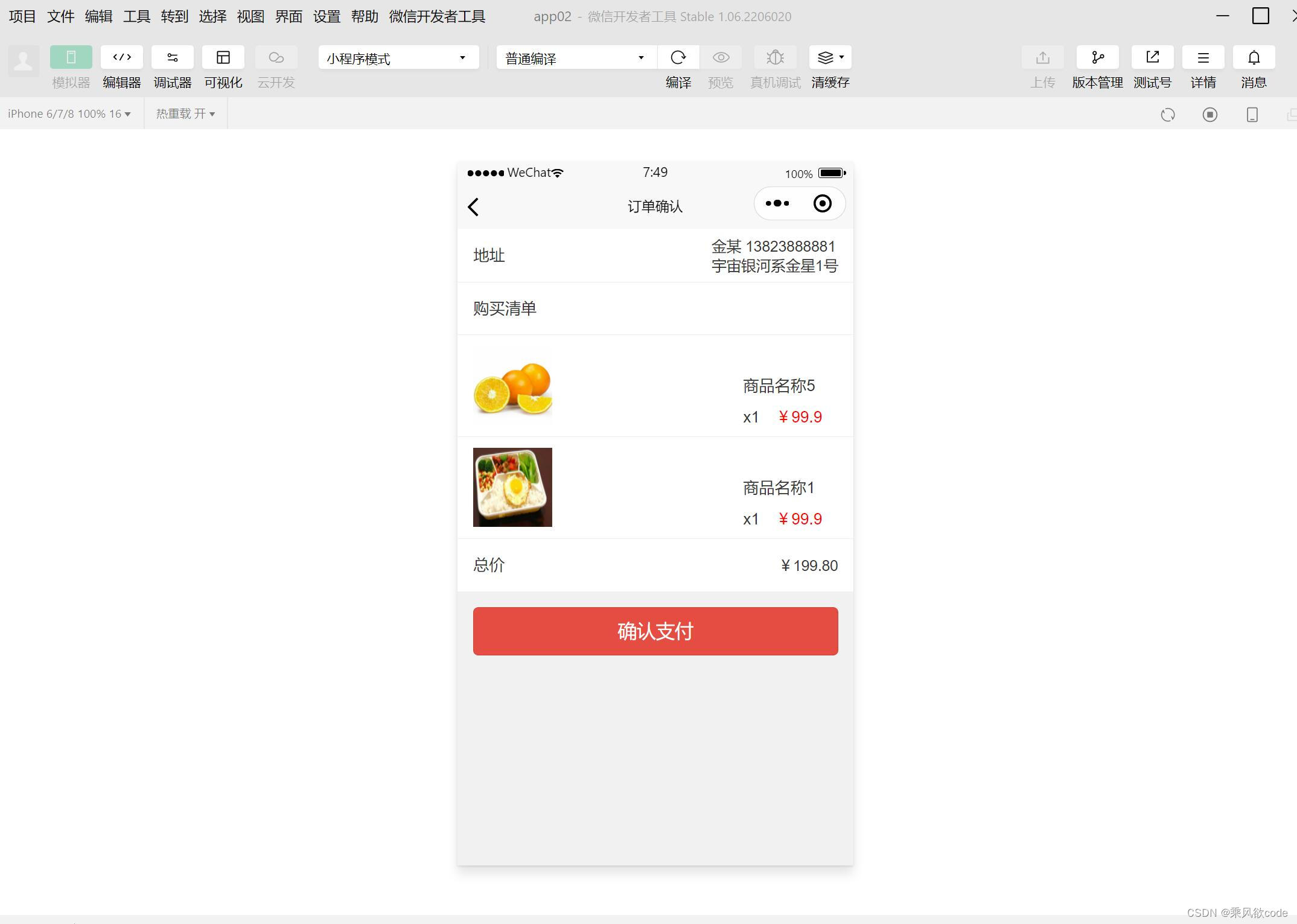Rotate the simulated device orientation

(1251, 114)
